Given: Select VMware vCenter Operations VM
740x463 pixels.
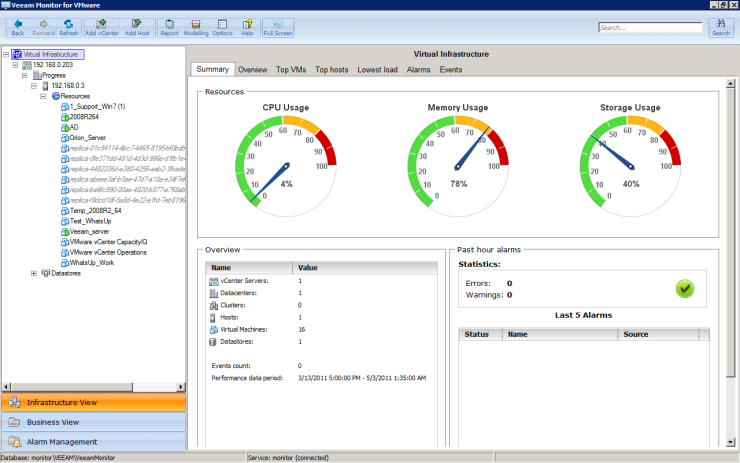Looking at the screenshot, I should (x=108, y=253).
